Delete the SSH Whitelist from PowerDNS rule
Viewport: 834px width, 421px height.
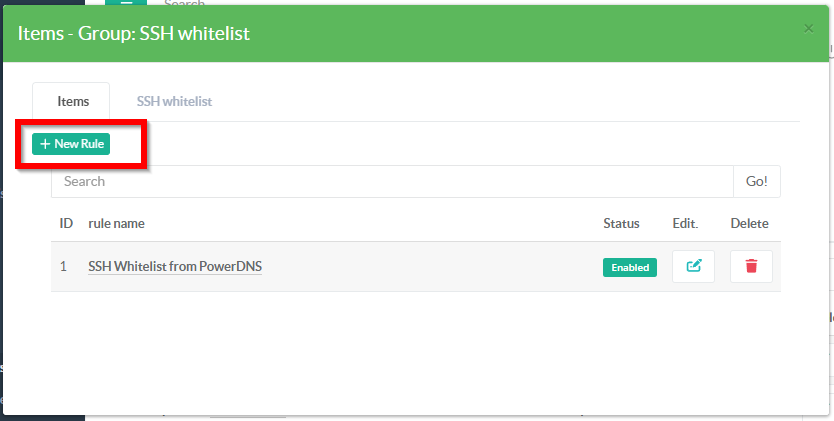tap(751, 267)
